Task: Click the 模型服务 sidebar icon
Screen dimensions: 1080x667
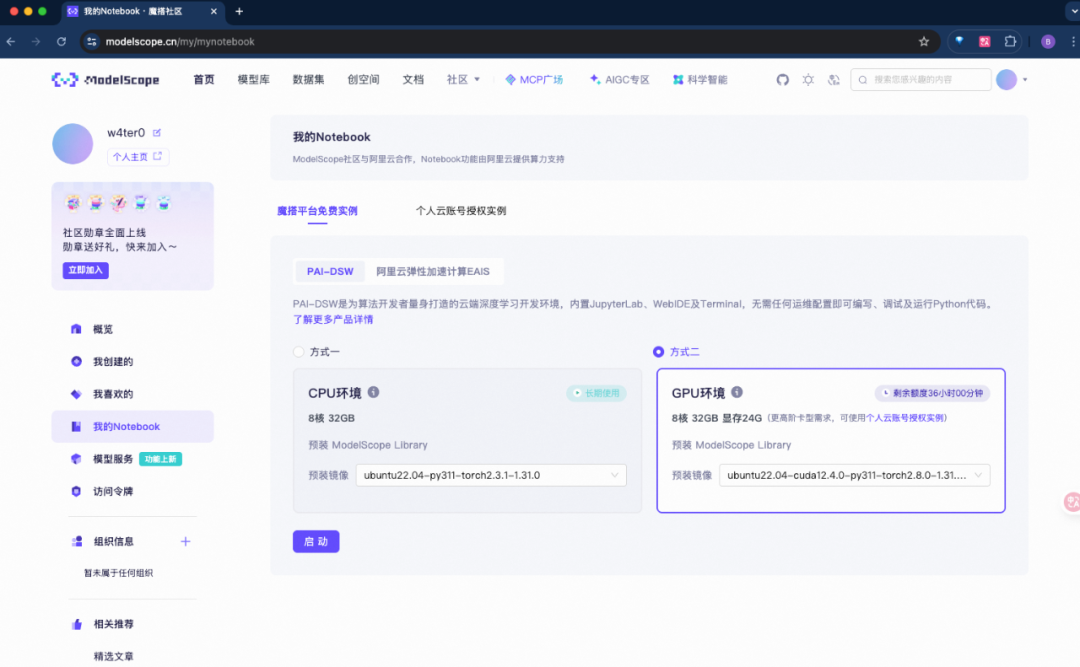Action: point(76,459)
